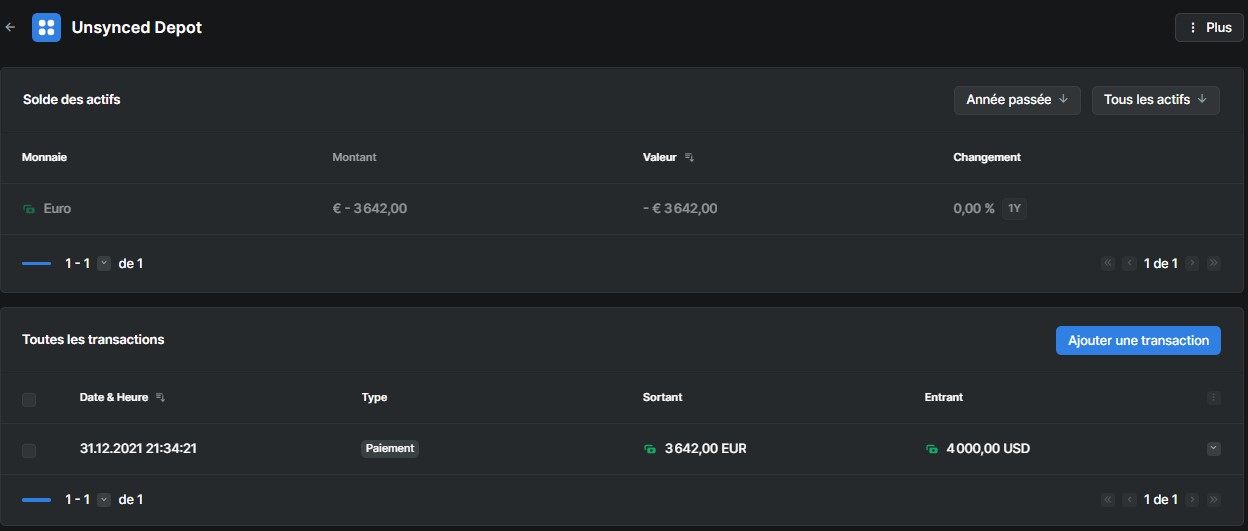Open the Plus options menu
The width and height of the screenshot is (1248, 531).
coord(1209,28)
